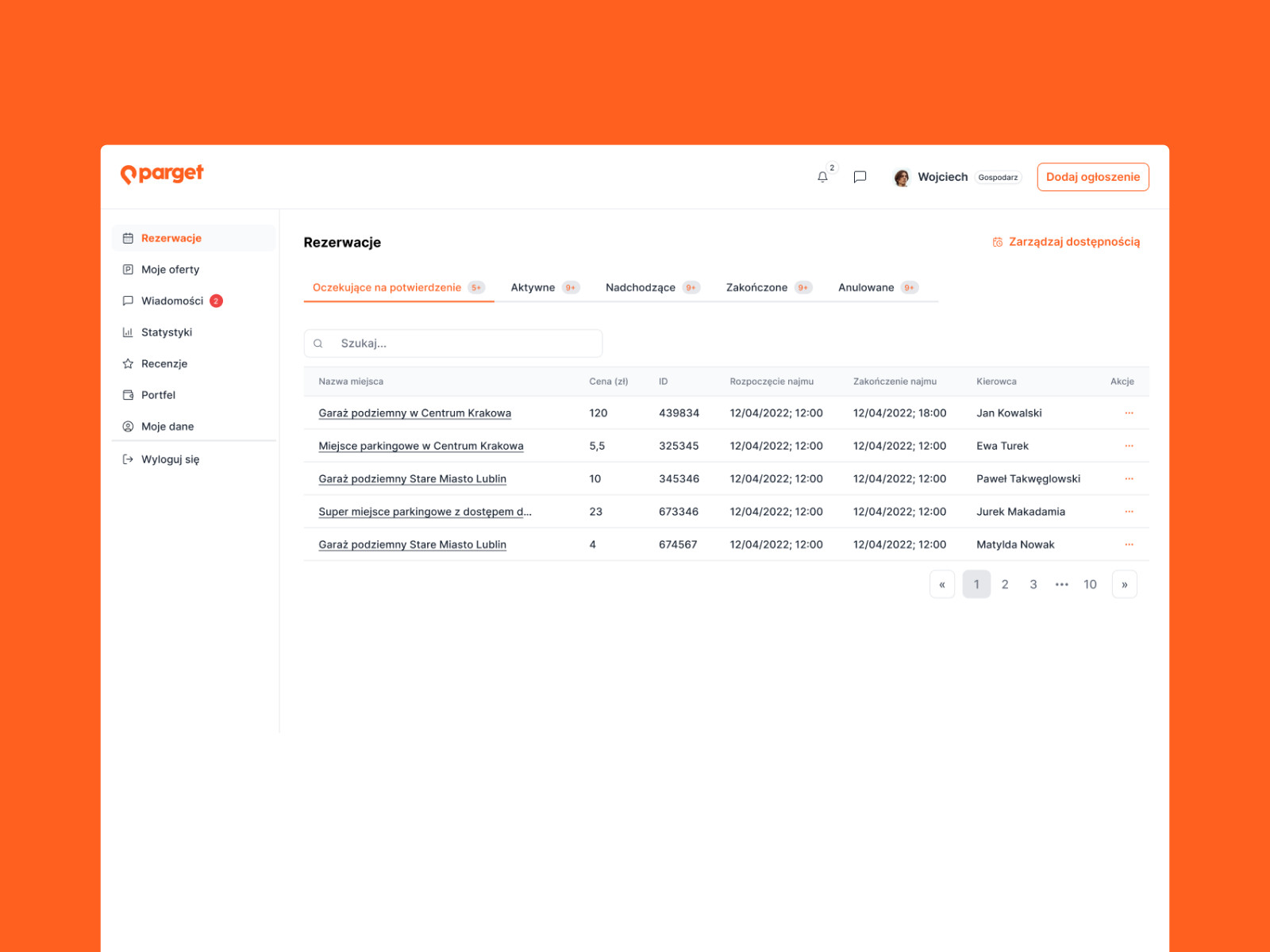Open actions menu for Jan Kowalski row
The image size is (1270, 952).
[1129, 413]
